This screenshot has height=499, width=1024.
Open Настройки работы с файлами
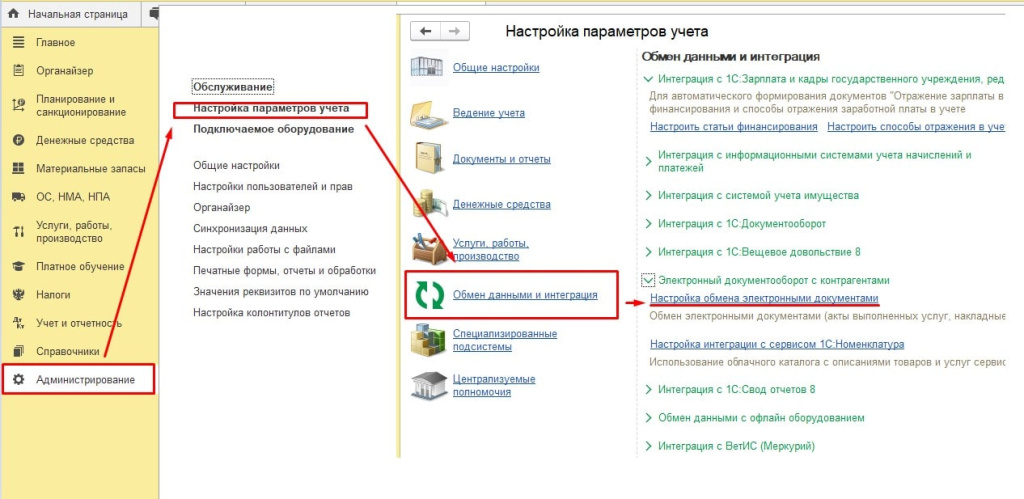(x=264, y=250)
